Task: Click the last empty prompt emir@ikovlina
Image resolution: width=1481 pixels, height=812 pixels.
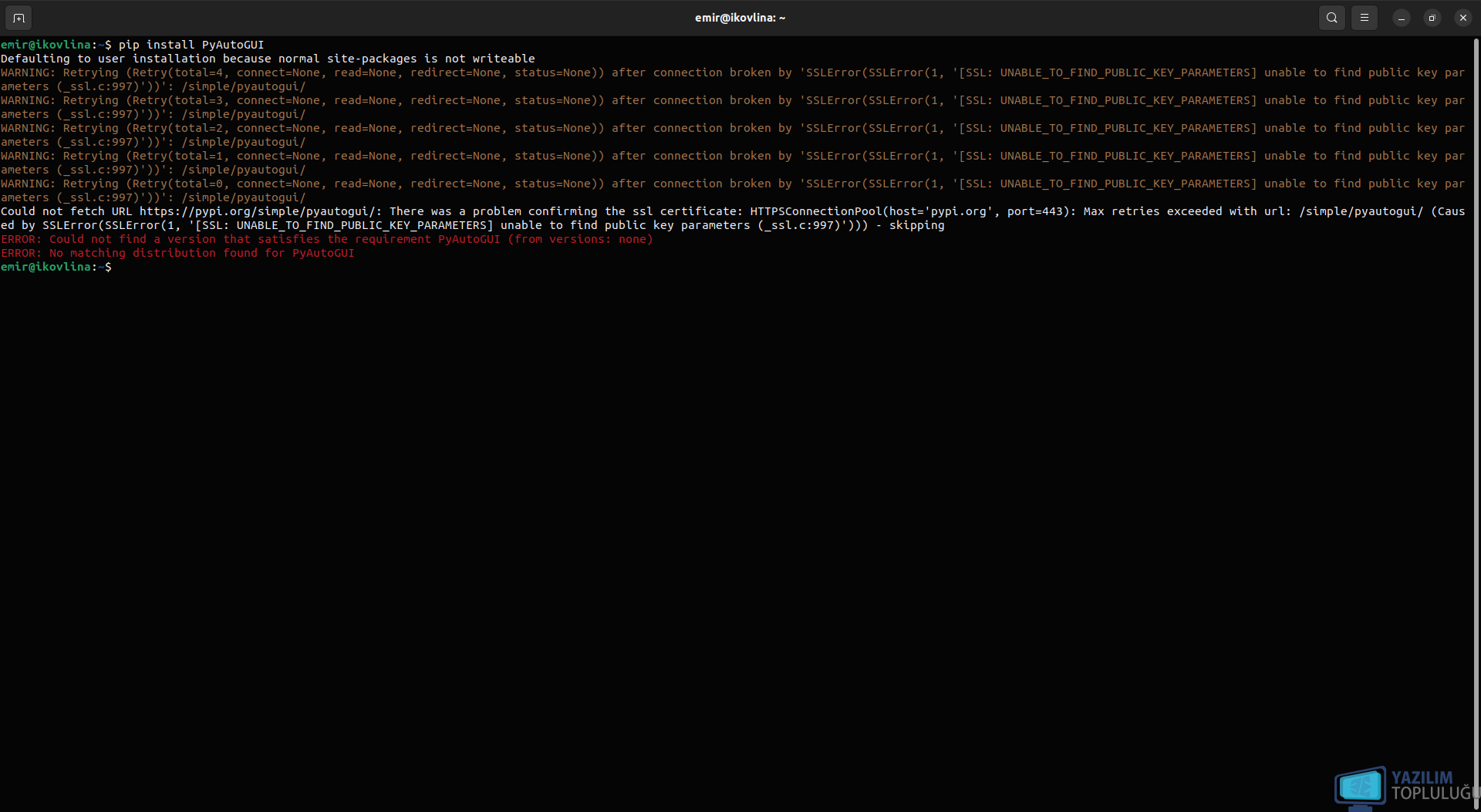Action: click(x=56, y=267)
